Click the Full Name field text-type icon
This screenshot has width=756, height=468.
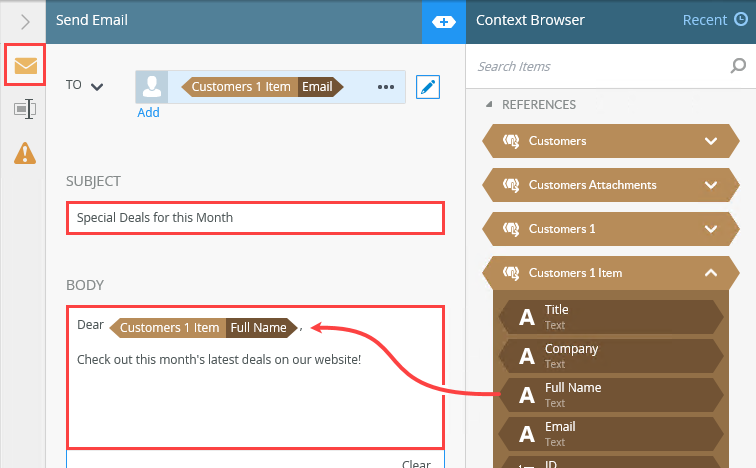coord(526,395)
